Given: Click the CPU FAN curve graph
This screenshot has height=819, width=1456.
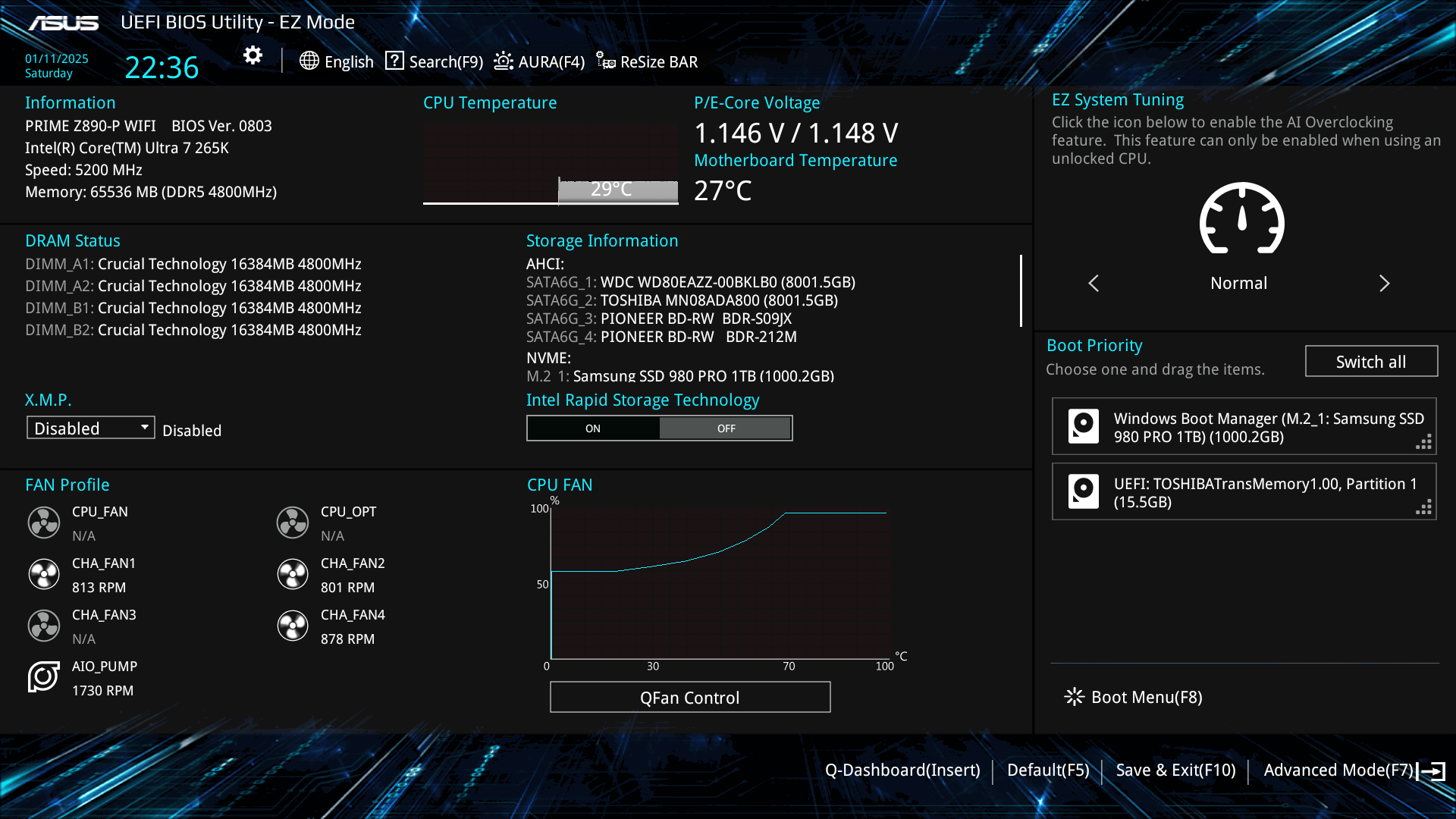Looking at the screenshot, I should (719, 584).
